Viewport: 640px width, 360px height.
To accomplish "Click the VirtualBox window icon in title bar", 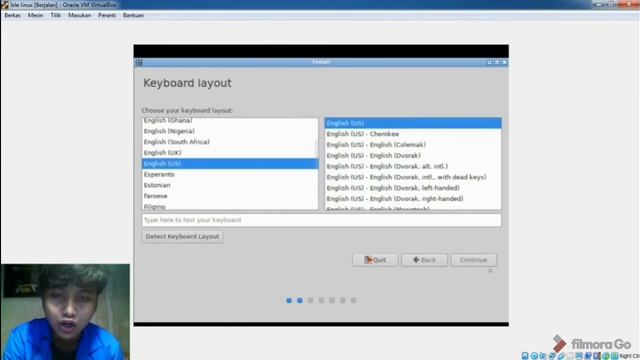I will pyautogui.click(x=5, y=5).
